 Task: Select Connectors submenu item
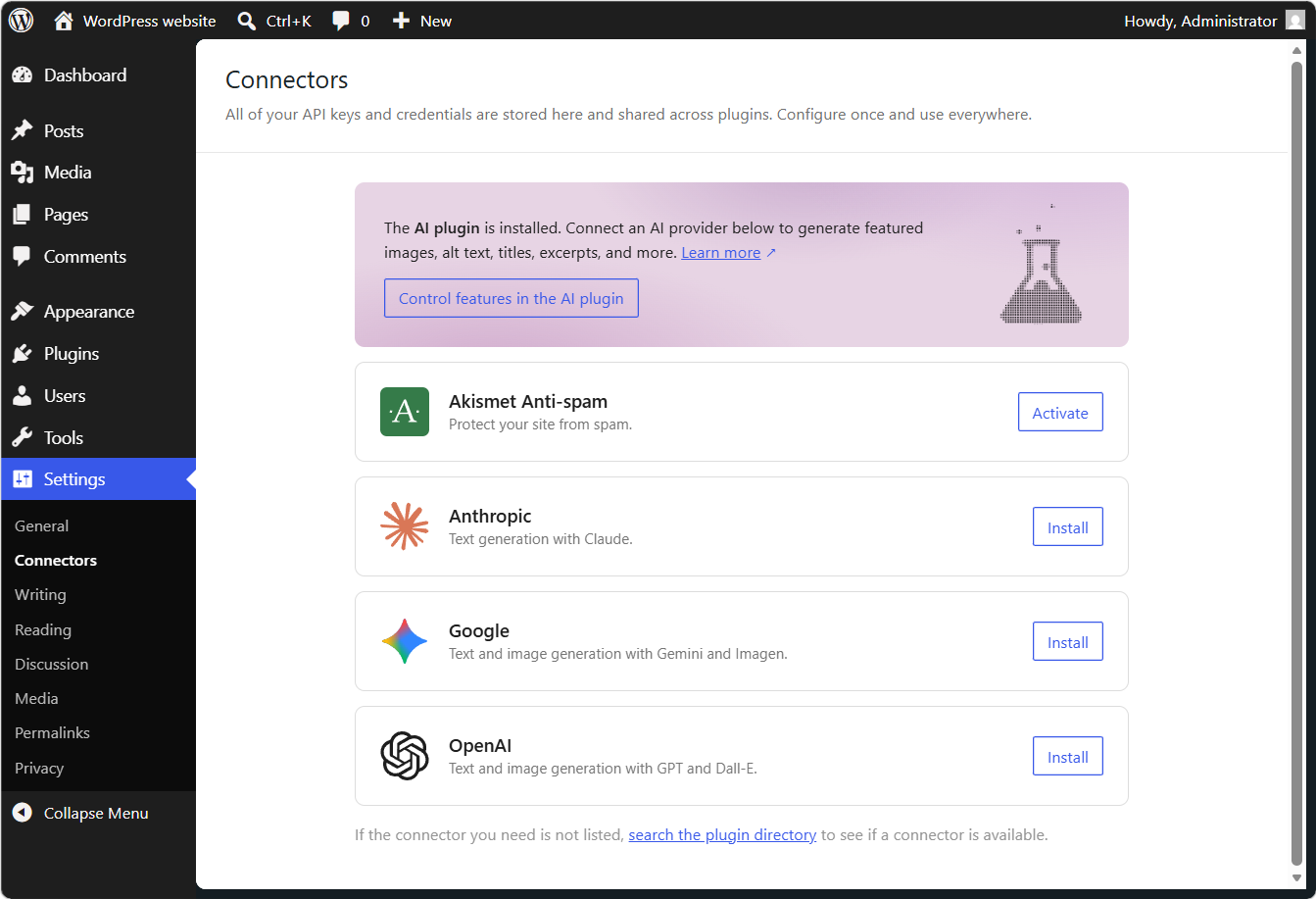pos(56,561)
